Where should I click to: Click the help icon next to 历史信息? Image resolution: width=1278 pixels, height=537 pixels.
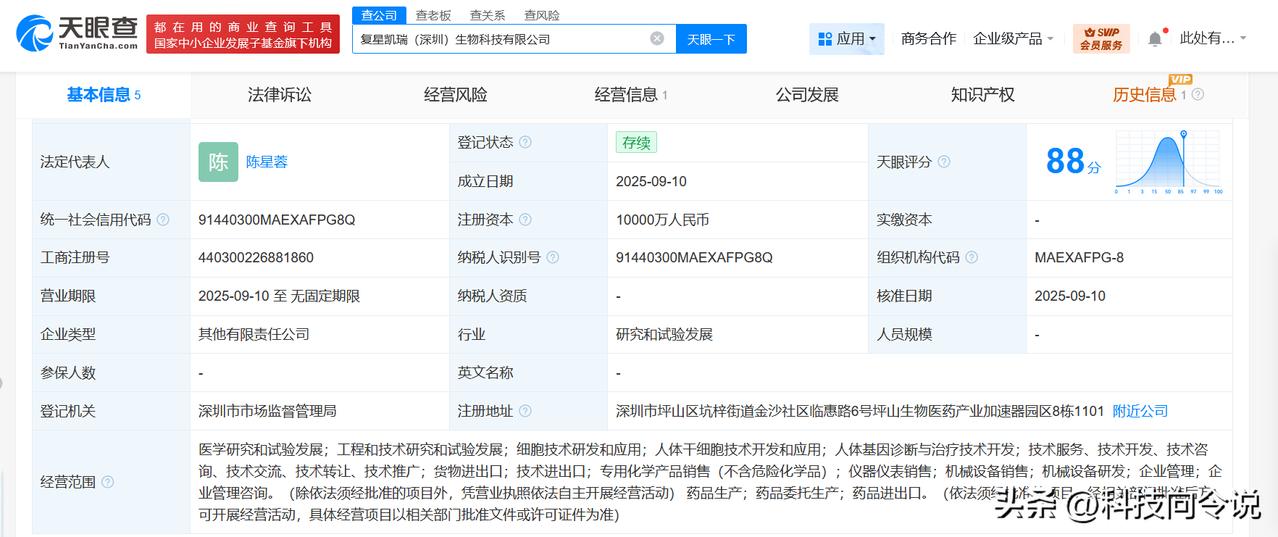click(x=1198, y=95)
